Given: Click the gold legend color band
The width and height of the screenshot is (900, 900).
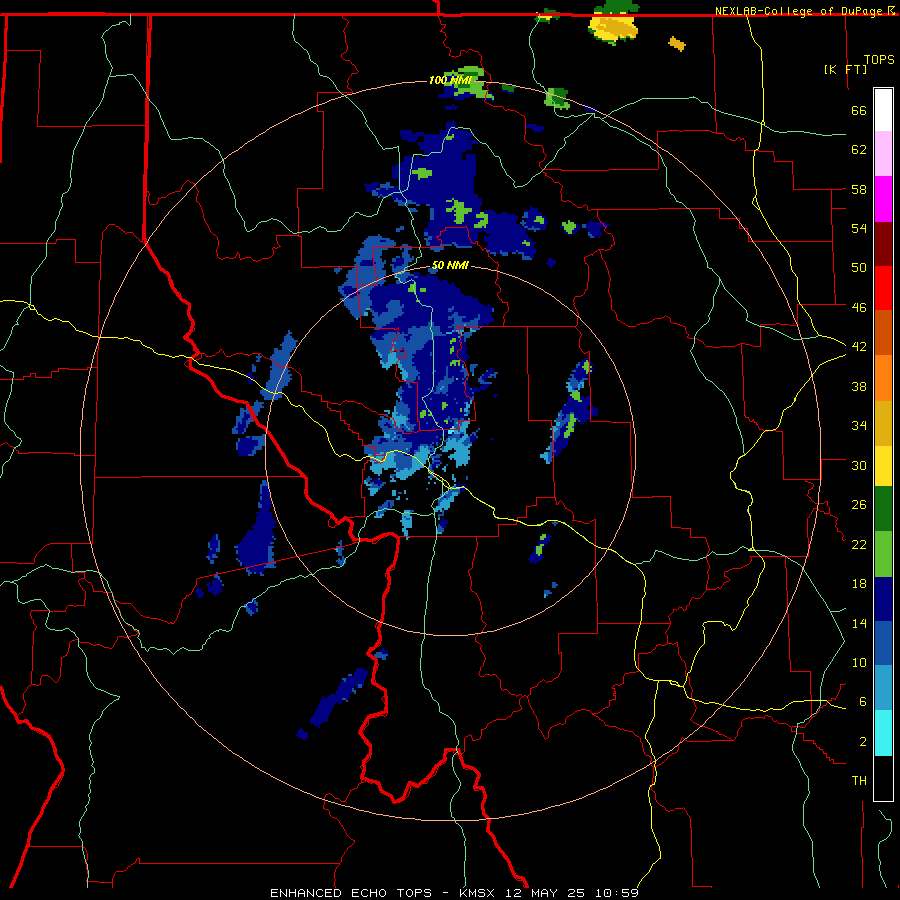Looking at the screenshot, I should point(883,422).
